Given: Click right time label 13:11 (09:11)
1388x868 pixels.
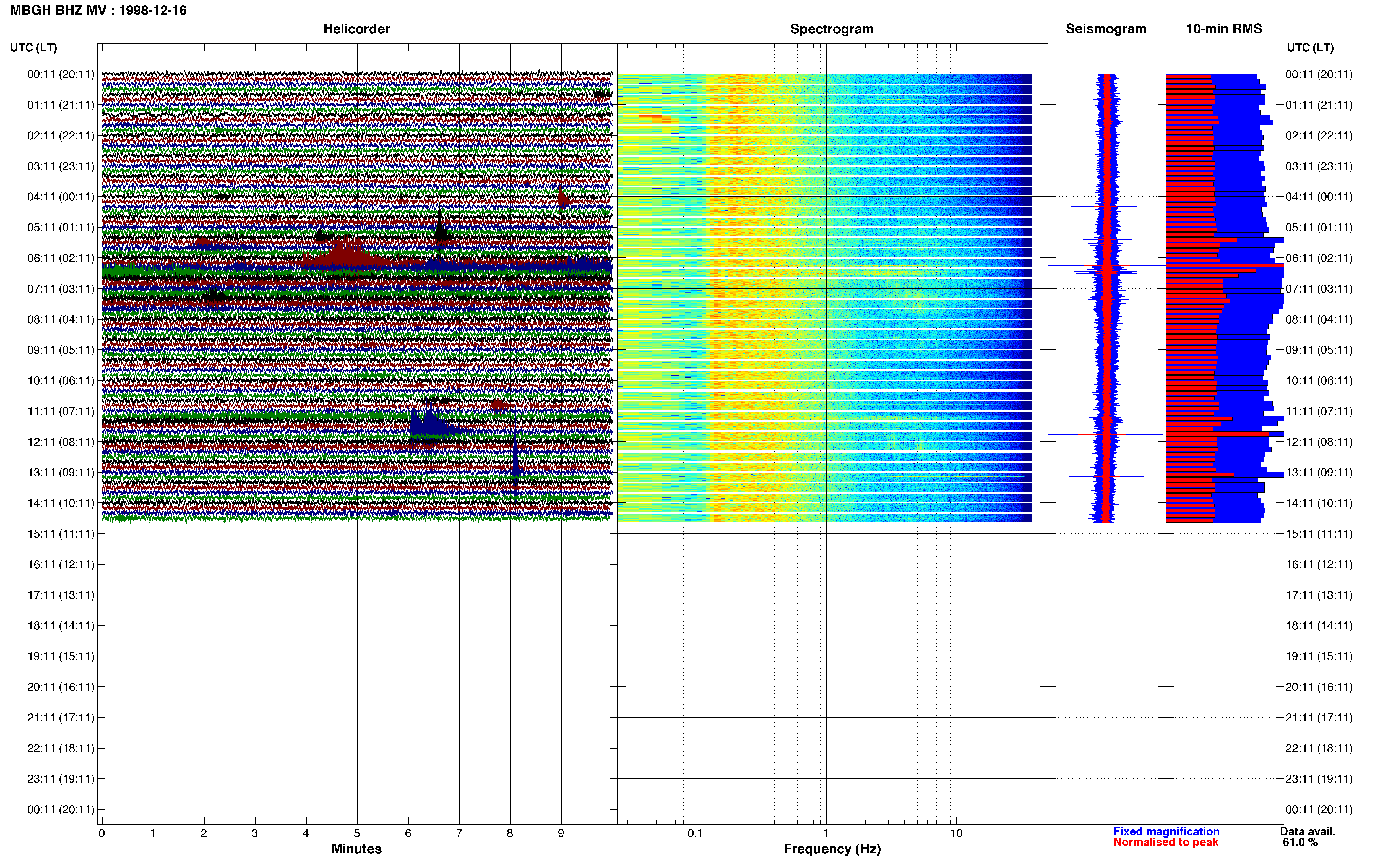Looking at the screenshot, I should coord(1319,473).
